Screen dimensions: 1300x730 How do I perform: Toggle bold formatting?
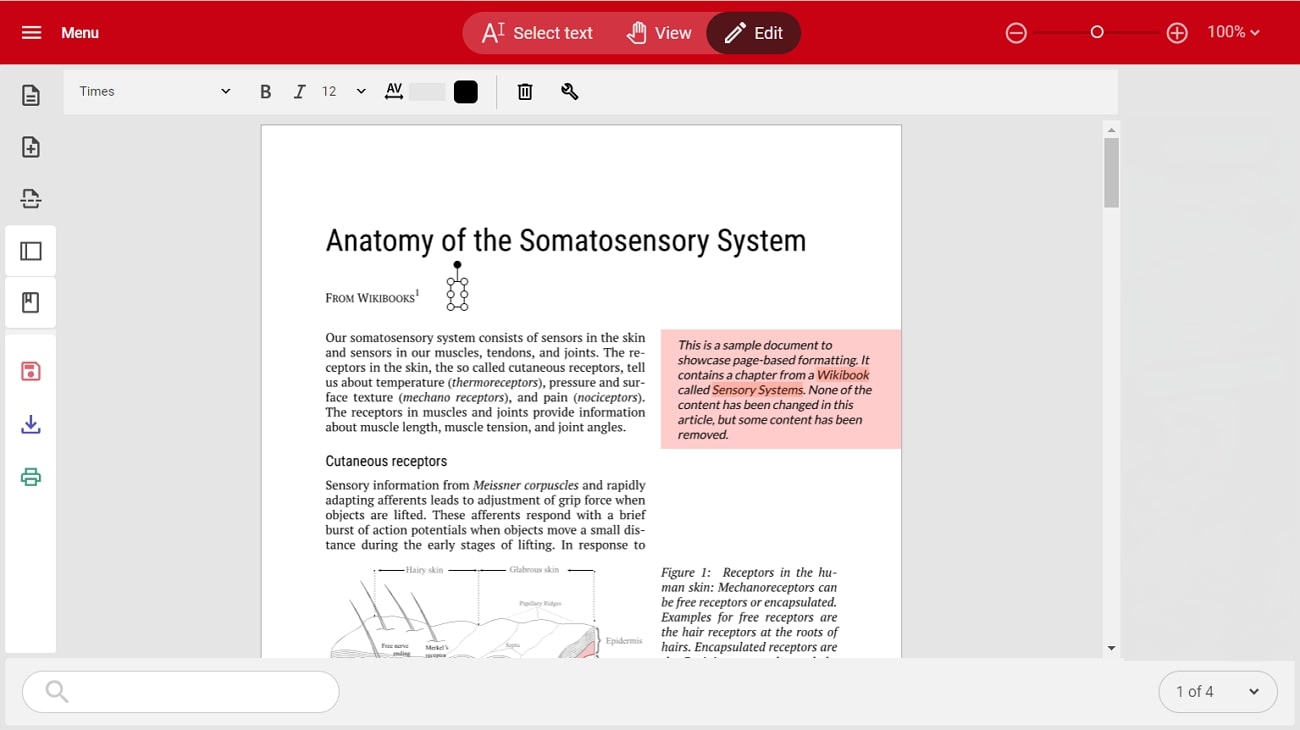click(265, 92)
